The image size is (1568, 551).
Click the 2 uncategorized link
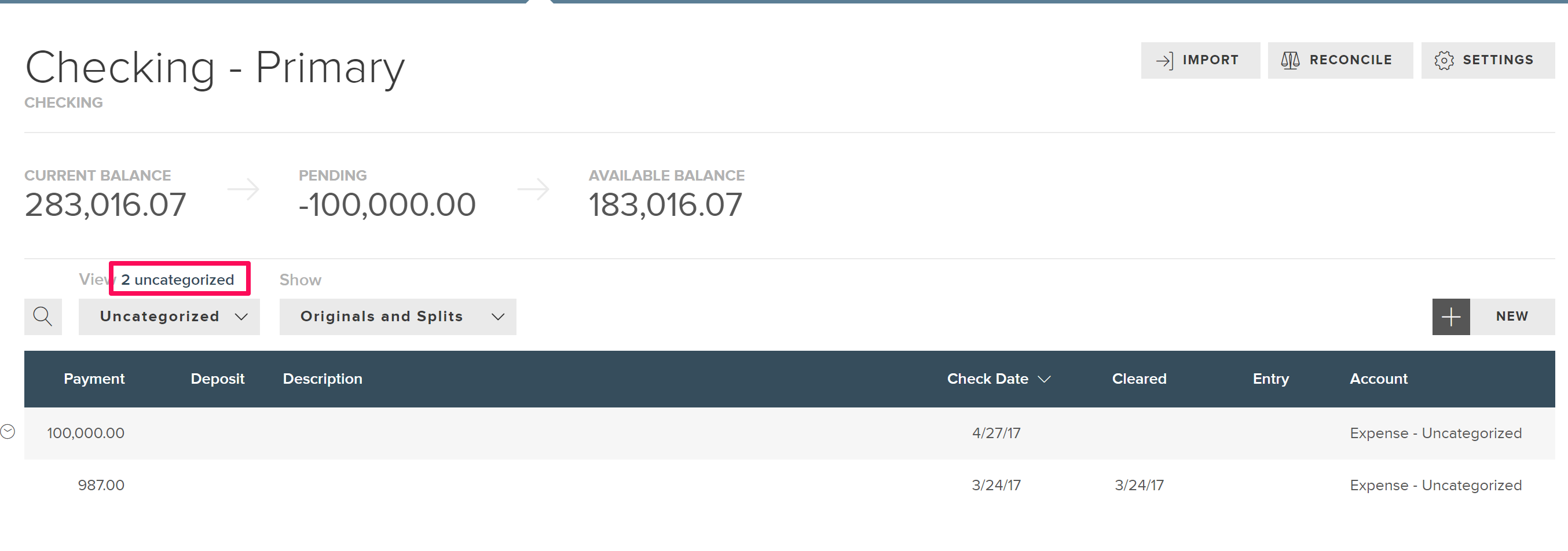[178, 280]
